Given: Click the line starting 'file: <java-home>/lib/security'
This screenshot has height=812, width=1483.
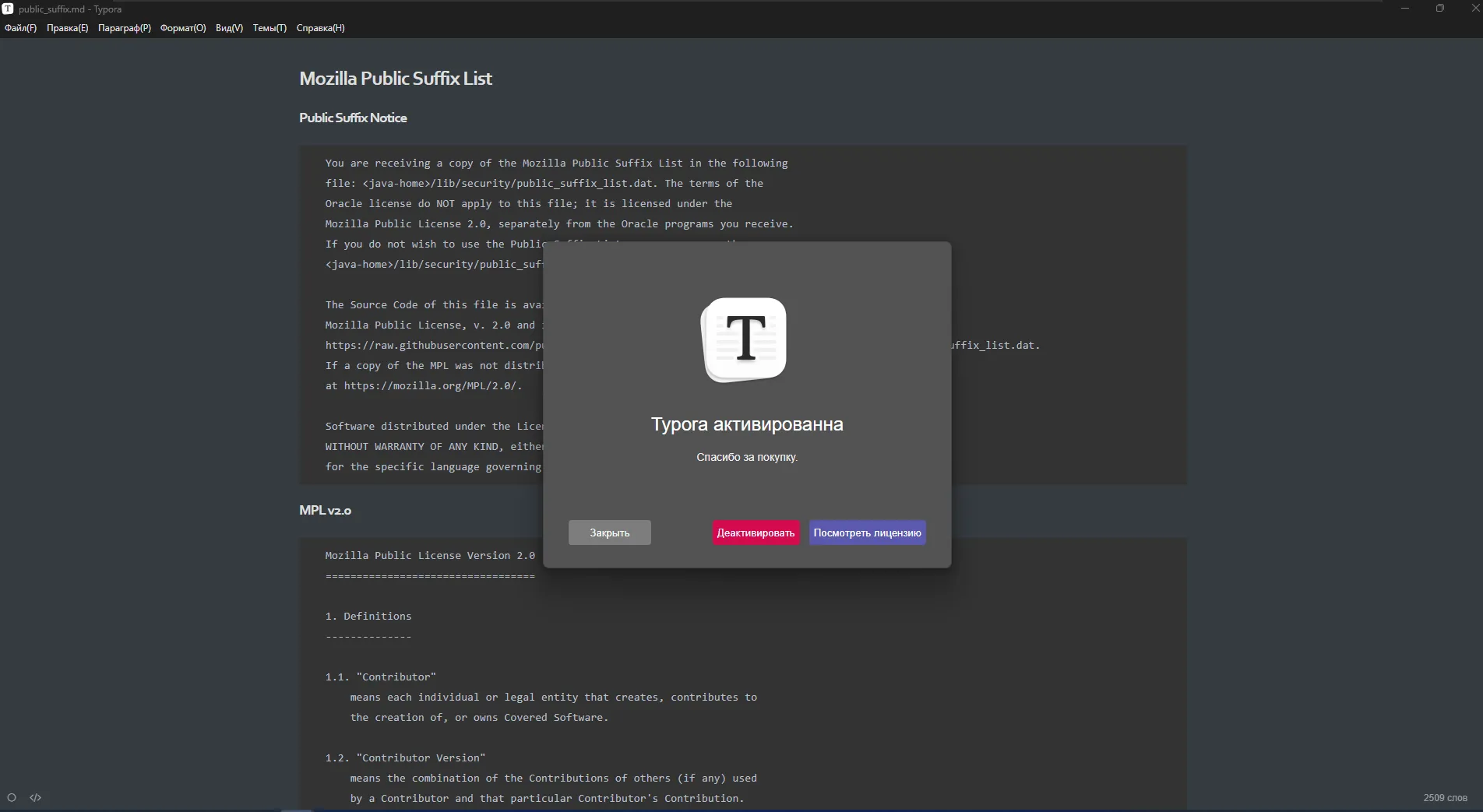Looking at the screenshot, I should point(544,184).
